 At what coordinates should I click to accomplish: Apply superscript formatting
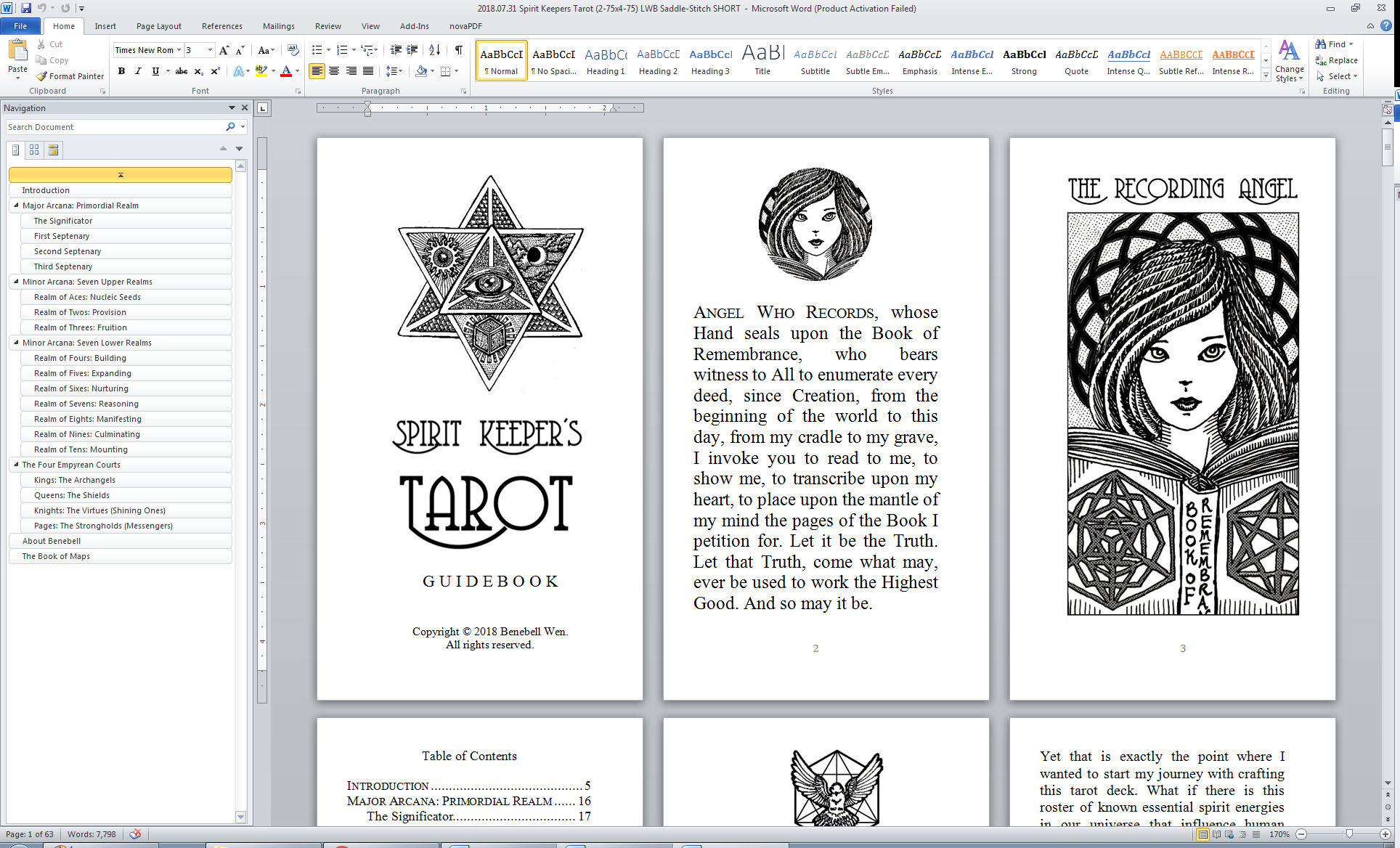[215, 71]
